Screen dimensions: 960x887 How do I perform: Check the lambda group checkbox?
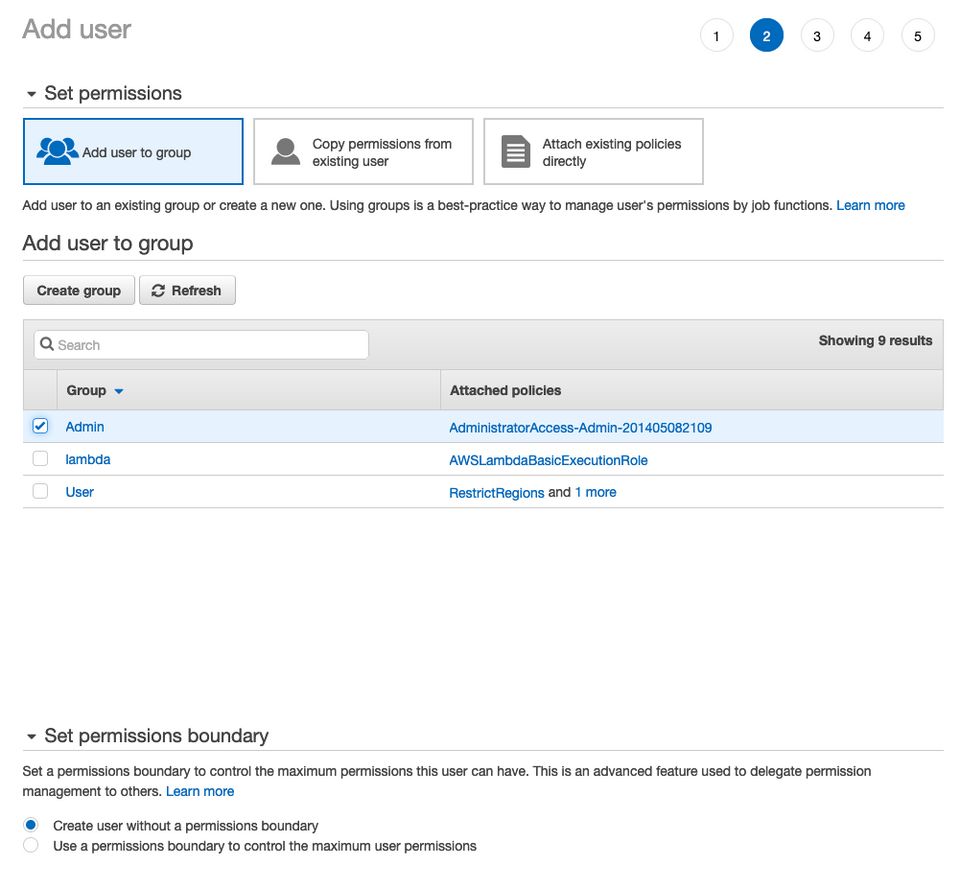pyautogui.click(x=39, y=458)
